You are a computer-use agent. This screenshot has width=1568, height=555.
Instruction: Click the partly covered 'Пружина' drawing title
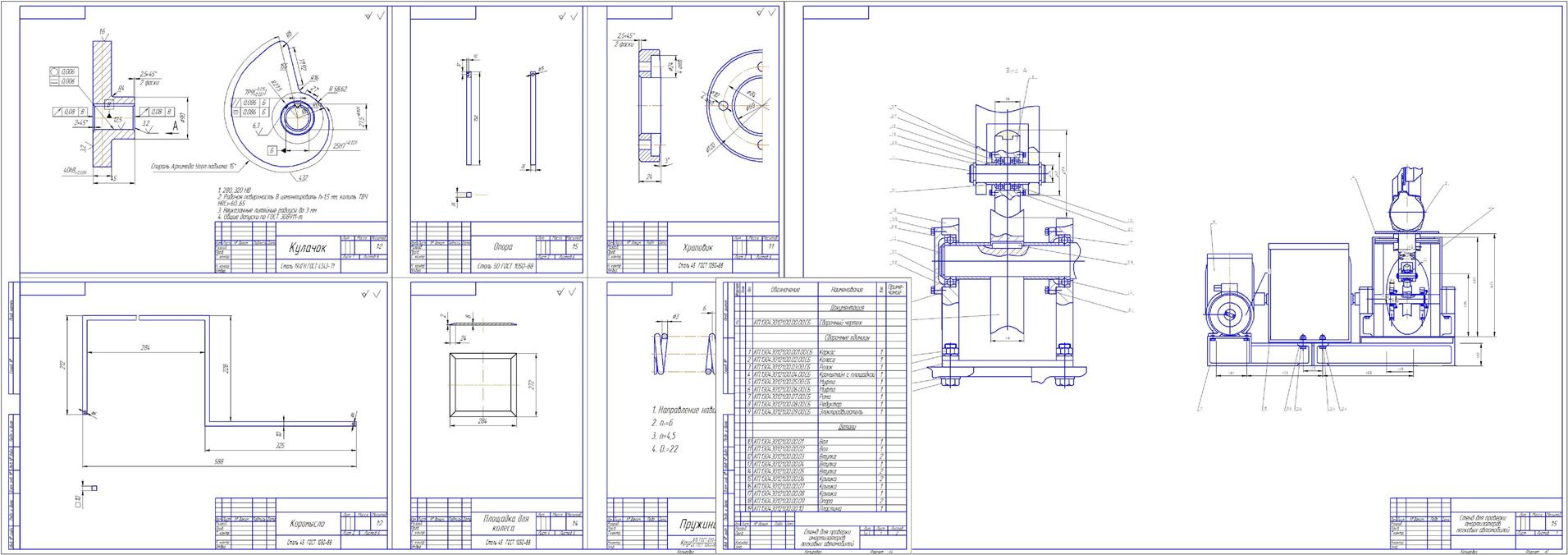(x=698, y=524)
